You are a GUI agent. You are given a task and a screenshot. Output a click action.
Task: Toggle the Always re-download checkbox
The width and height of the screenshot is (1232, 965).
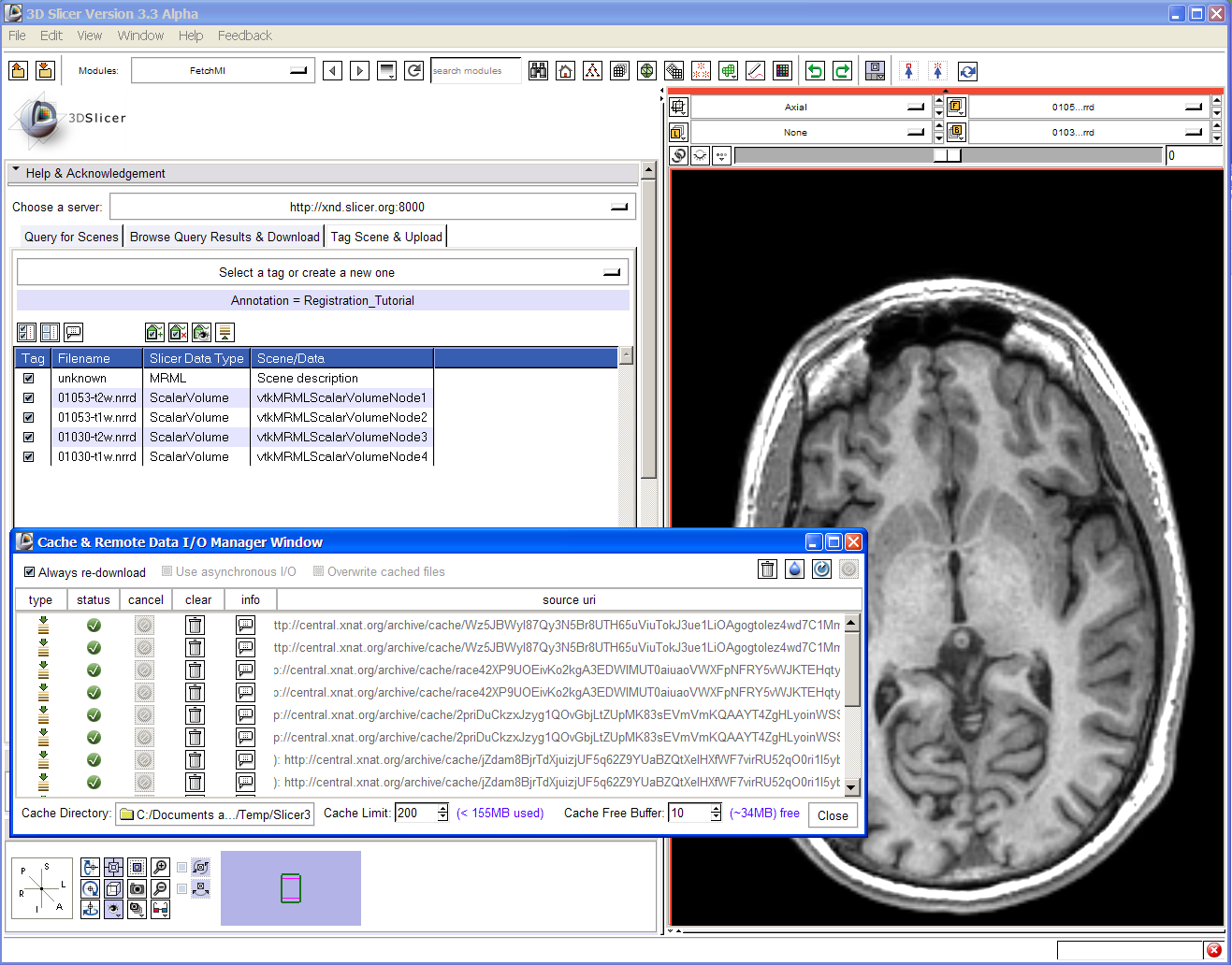tap(30, 572)
